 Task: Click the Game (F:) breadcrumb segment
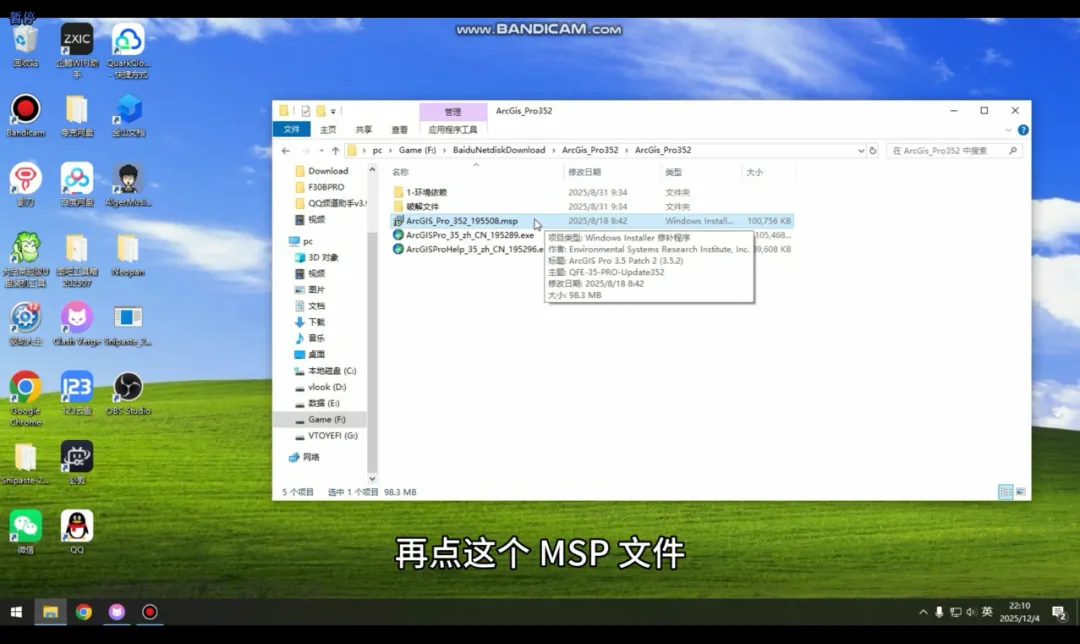[x=417, y=150]
